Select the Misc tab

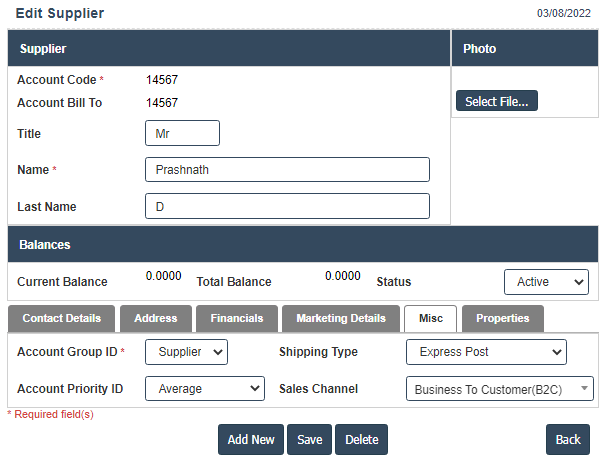(430, 318)
